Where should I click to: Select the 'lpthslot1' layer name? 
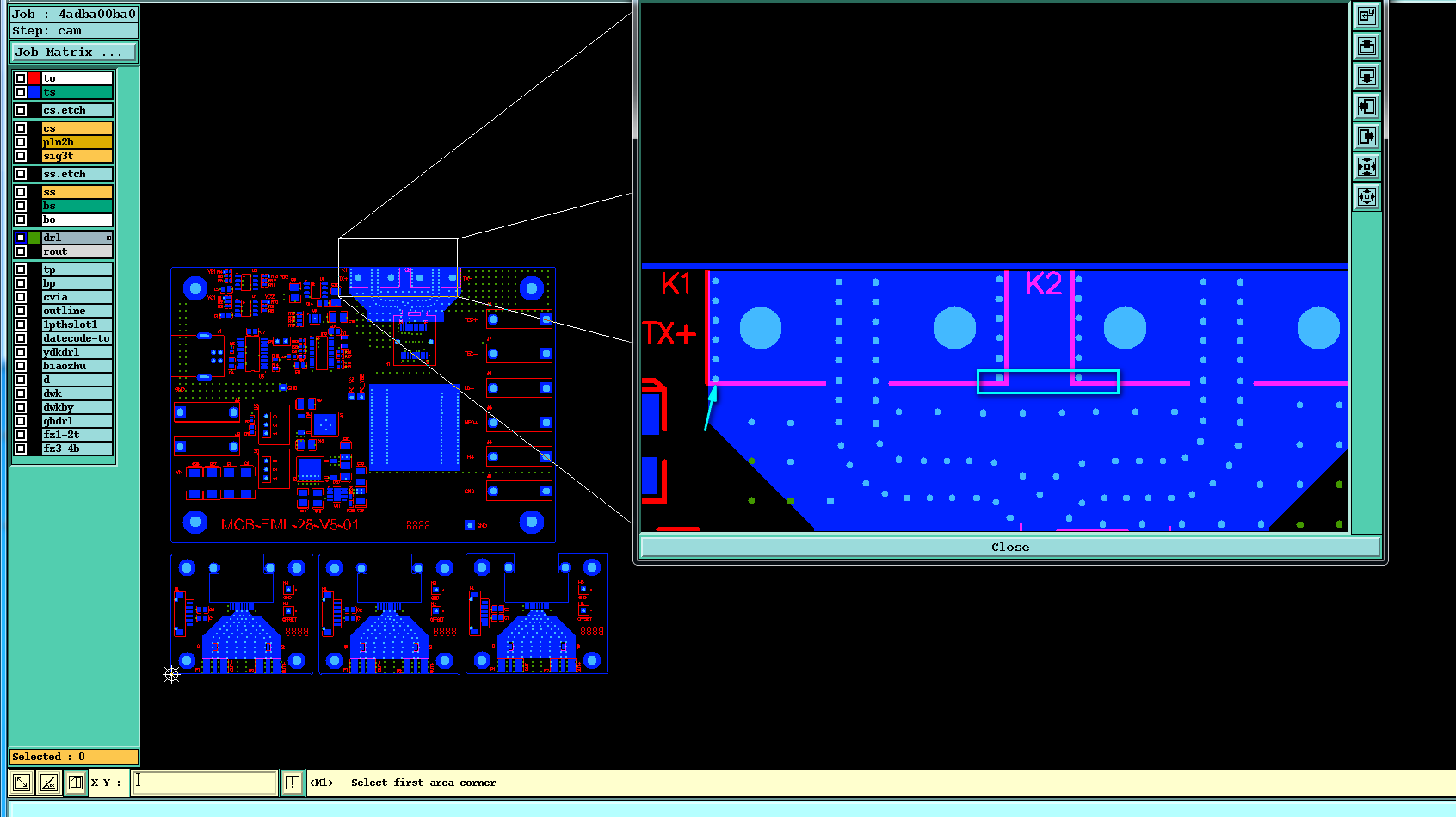(77, 325)
